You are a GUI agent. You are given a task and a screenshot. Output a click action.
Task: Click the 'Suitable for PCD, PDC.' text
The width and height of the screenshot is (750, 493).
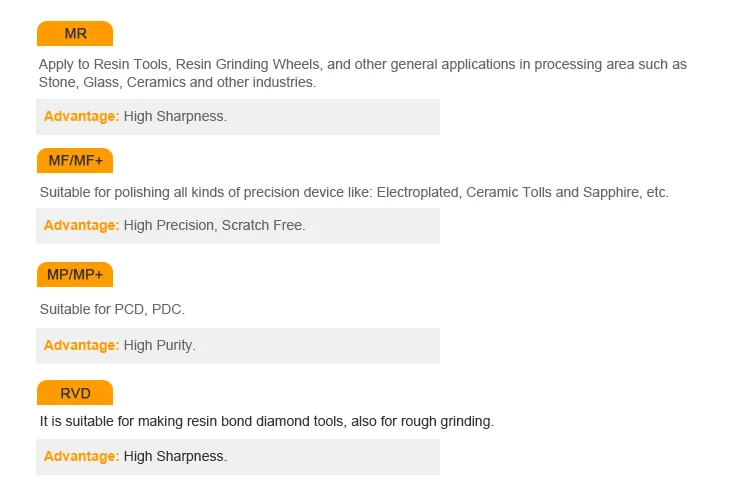(112, 309)
